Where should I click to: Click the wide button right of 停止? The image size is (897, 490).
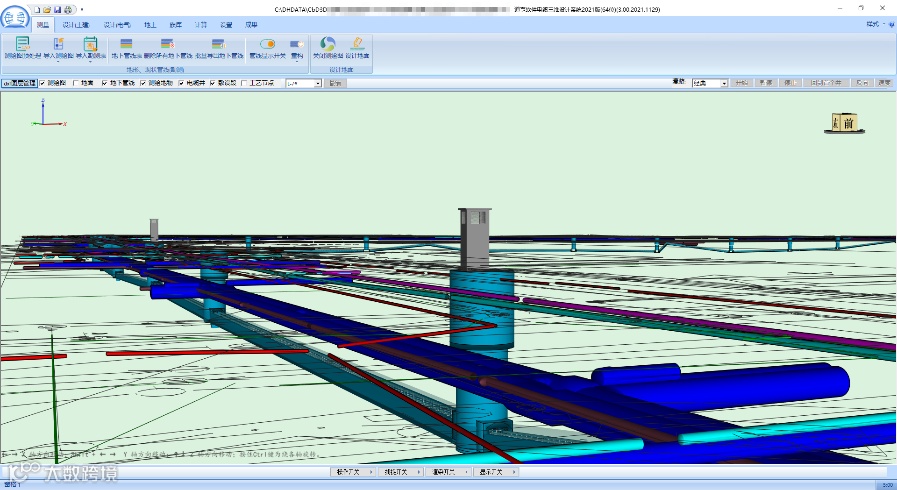click(825, 83)
